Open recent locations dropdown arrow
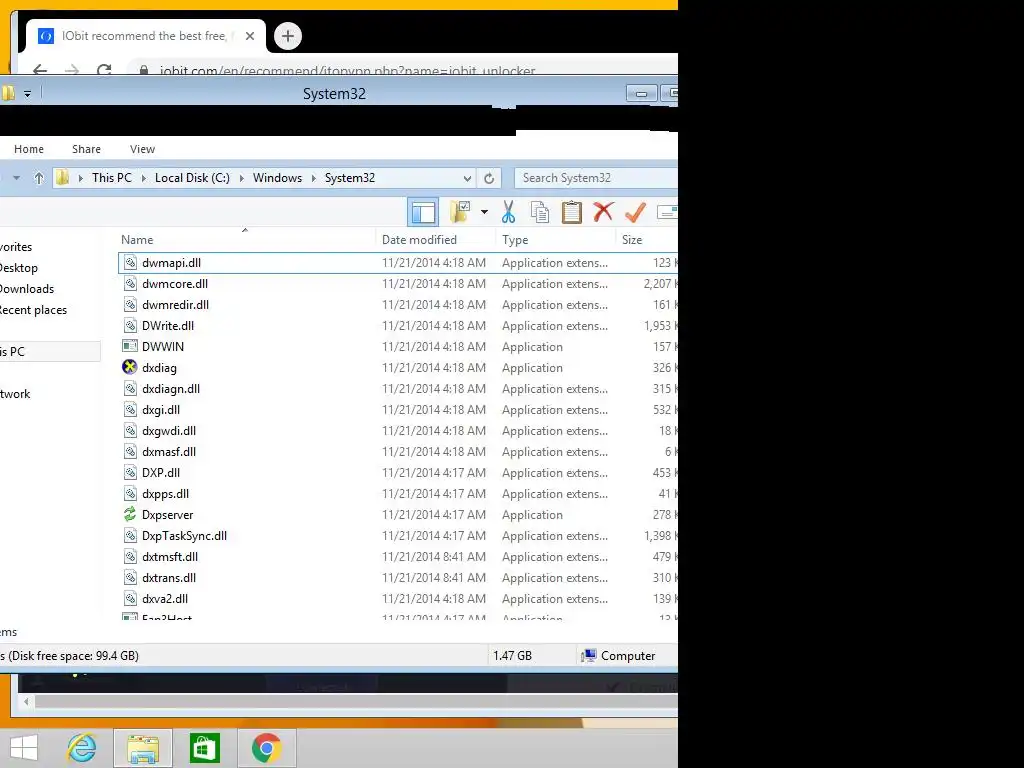This screenshot has width=1024, height=768. coord(16,178)
